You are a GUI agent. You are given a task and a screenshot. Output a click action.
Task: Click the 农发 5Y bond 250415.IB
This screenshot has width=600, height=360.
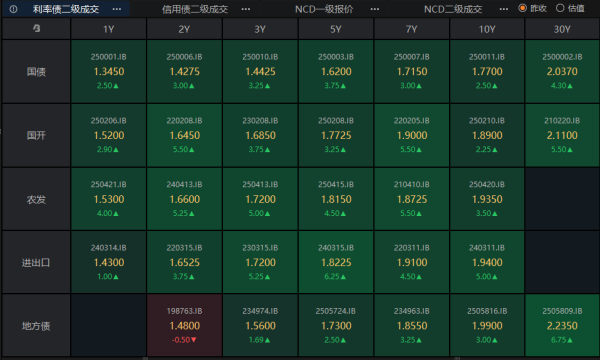click(x=336, y=199)
